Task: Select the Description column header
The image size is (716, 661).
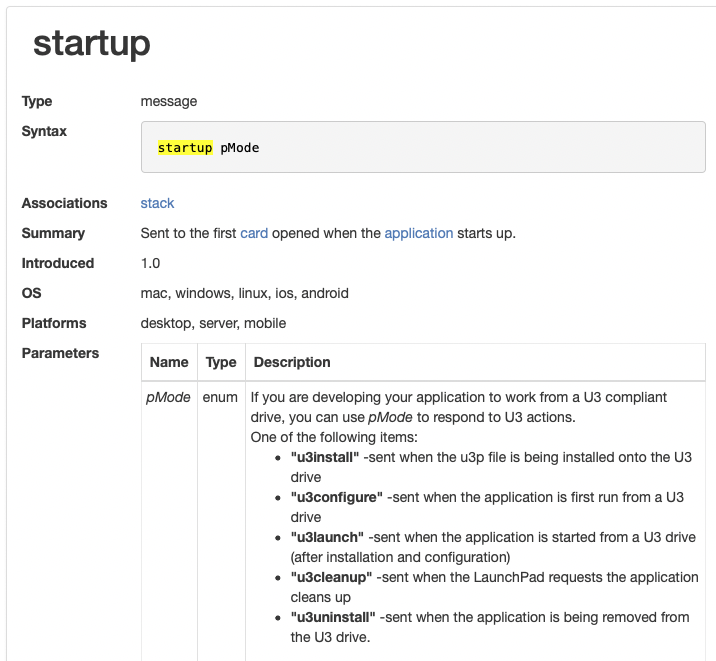Action: tap(292, 362)
